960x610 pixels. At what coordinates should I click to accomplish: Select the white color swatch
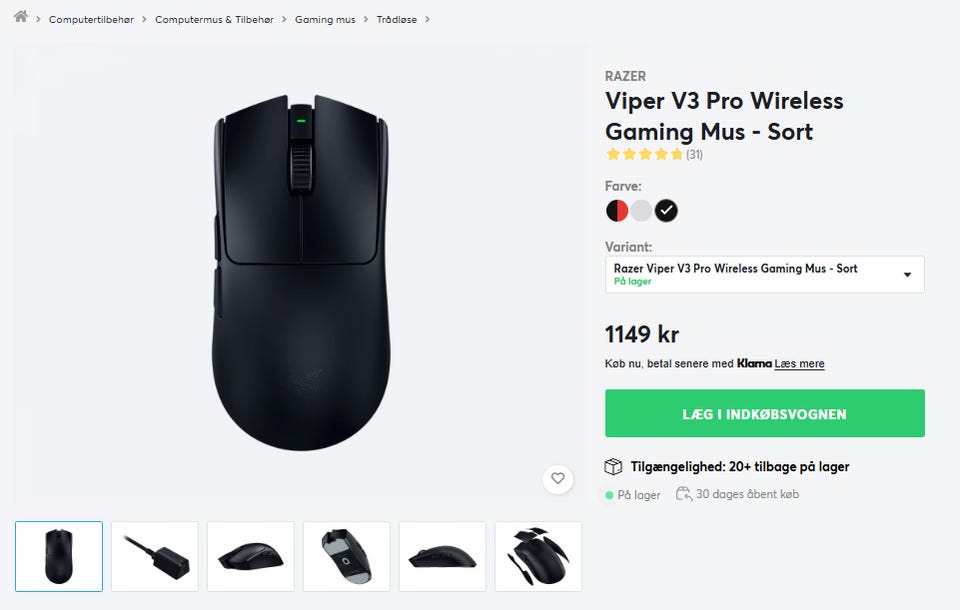[x=641, y=211]
